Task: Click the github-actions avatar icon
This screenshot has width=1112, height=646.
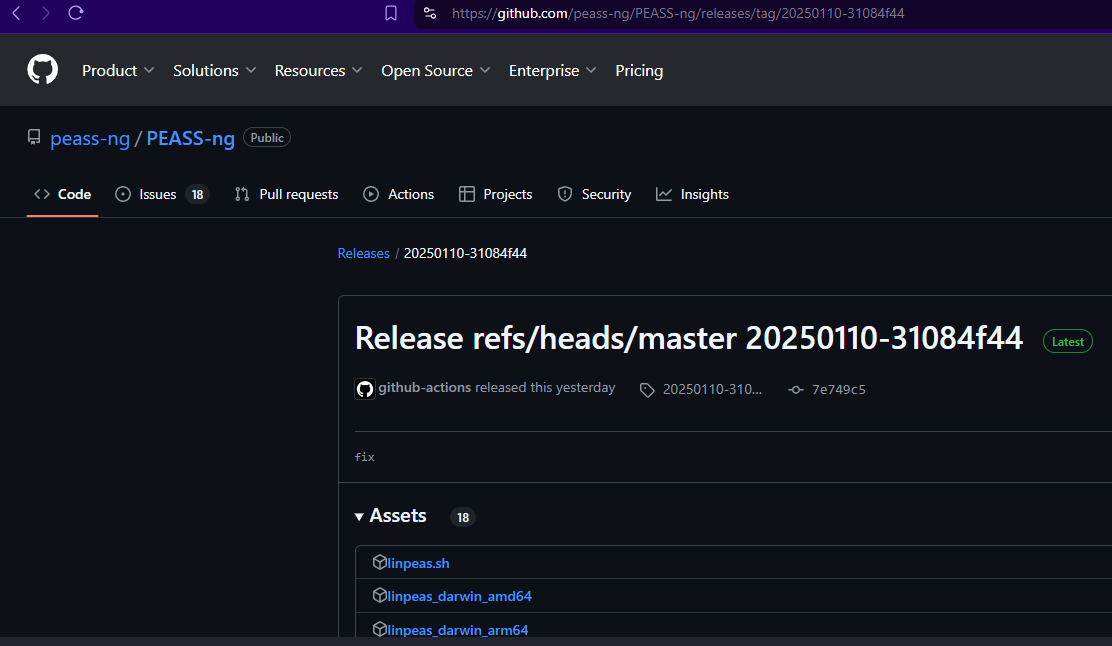Action: [x=365, y=389]
